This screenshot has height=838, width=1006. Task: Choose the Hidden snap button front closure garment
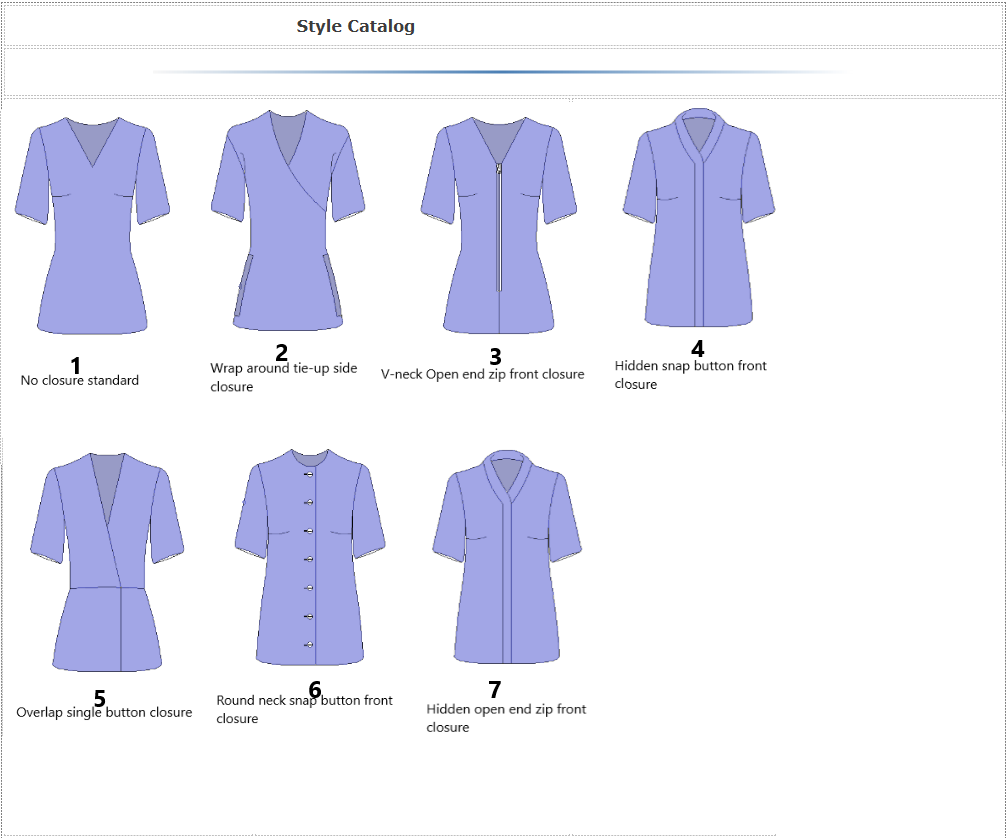(699, 218)
